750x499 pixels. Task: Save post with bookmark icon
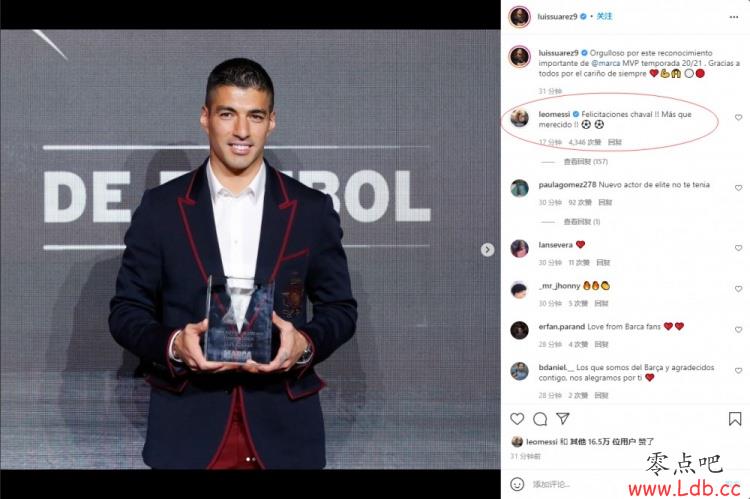click(x=735, y=419)
